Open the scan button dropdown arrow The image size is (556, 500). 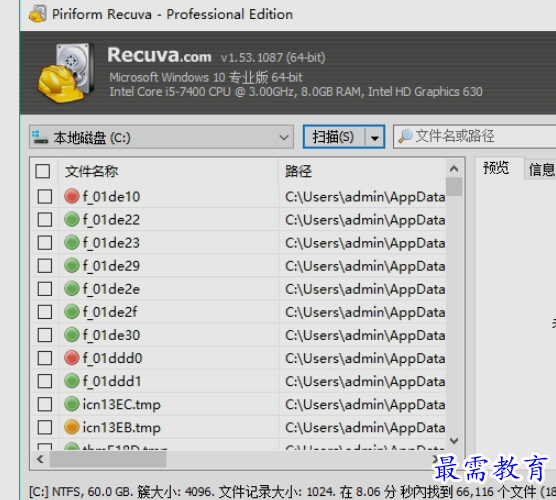click(x=375, y=137)
